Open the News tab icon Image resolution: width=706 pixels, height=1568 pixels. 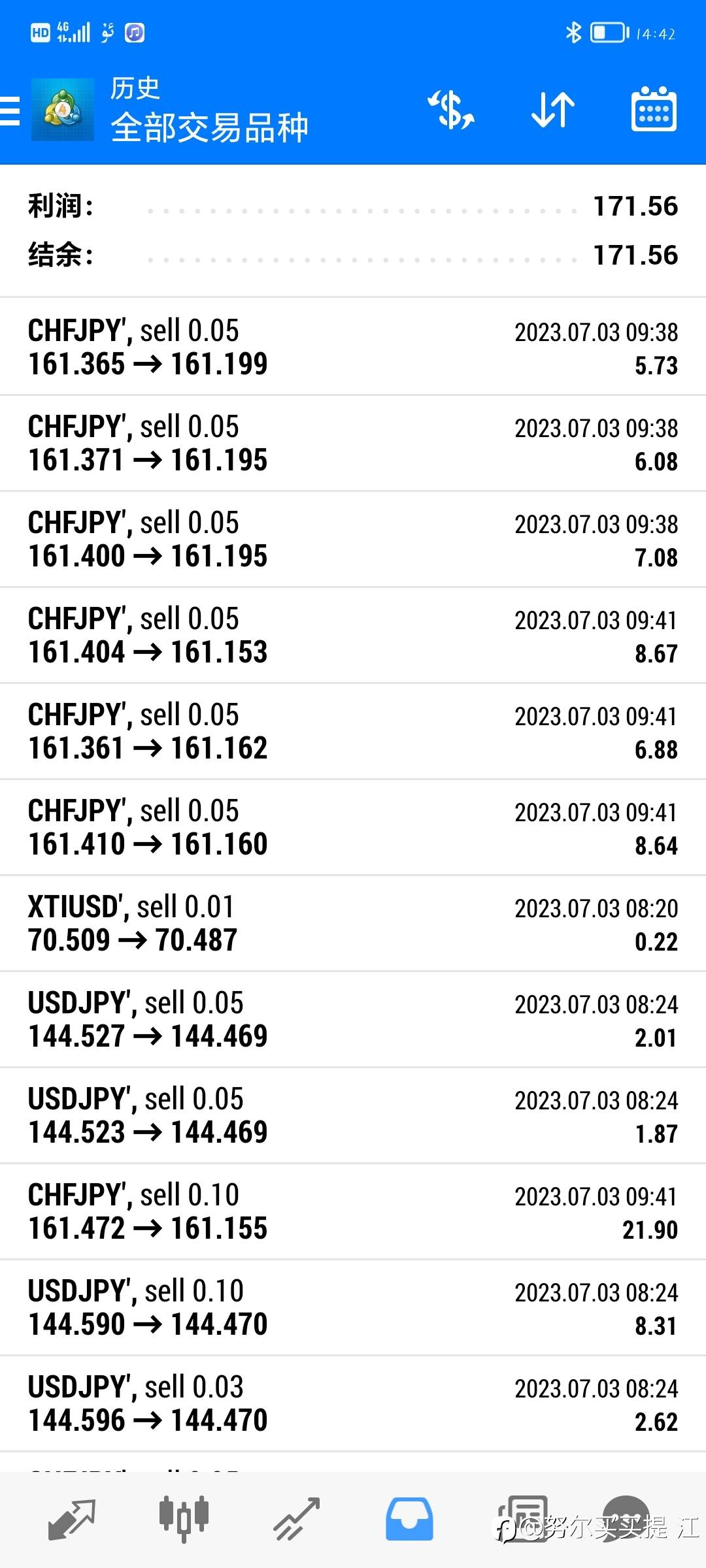pyautogui.click(x=523, y=1519)
